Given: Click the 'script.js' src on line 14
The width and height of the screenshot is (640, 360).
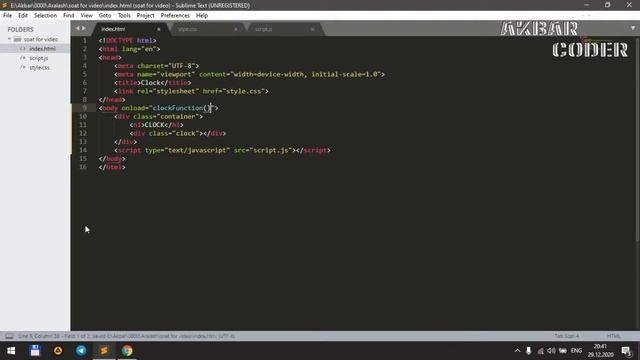Looking at the screenshot, I should [270, 150].
